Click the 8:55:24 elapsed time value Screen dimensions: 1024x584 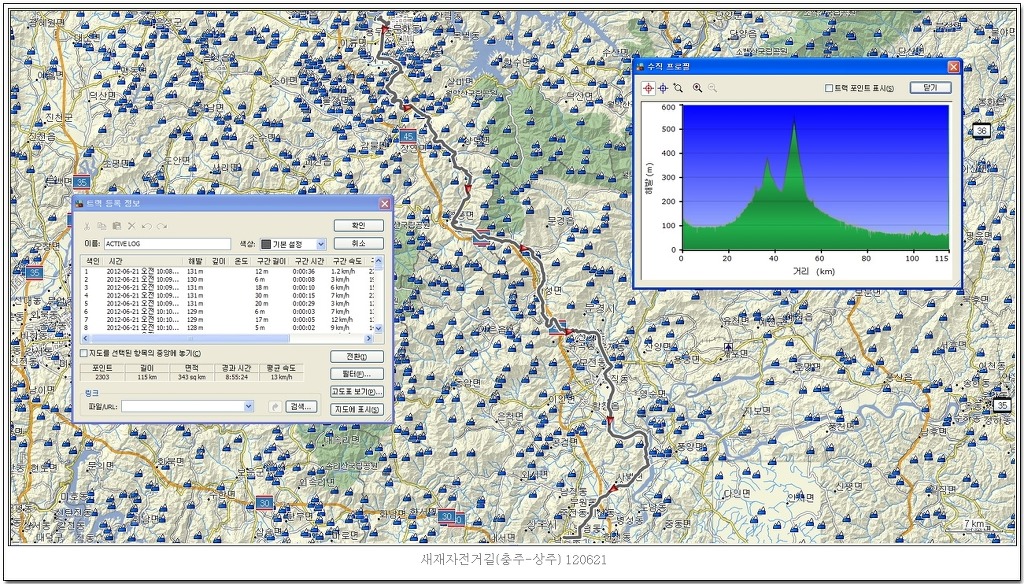pos(236,377)
